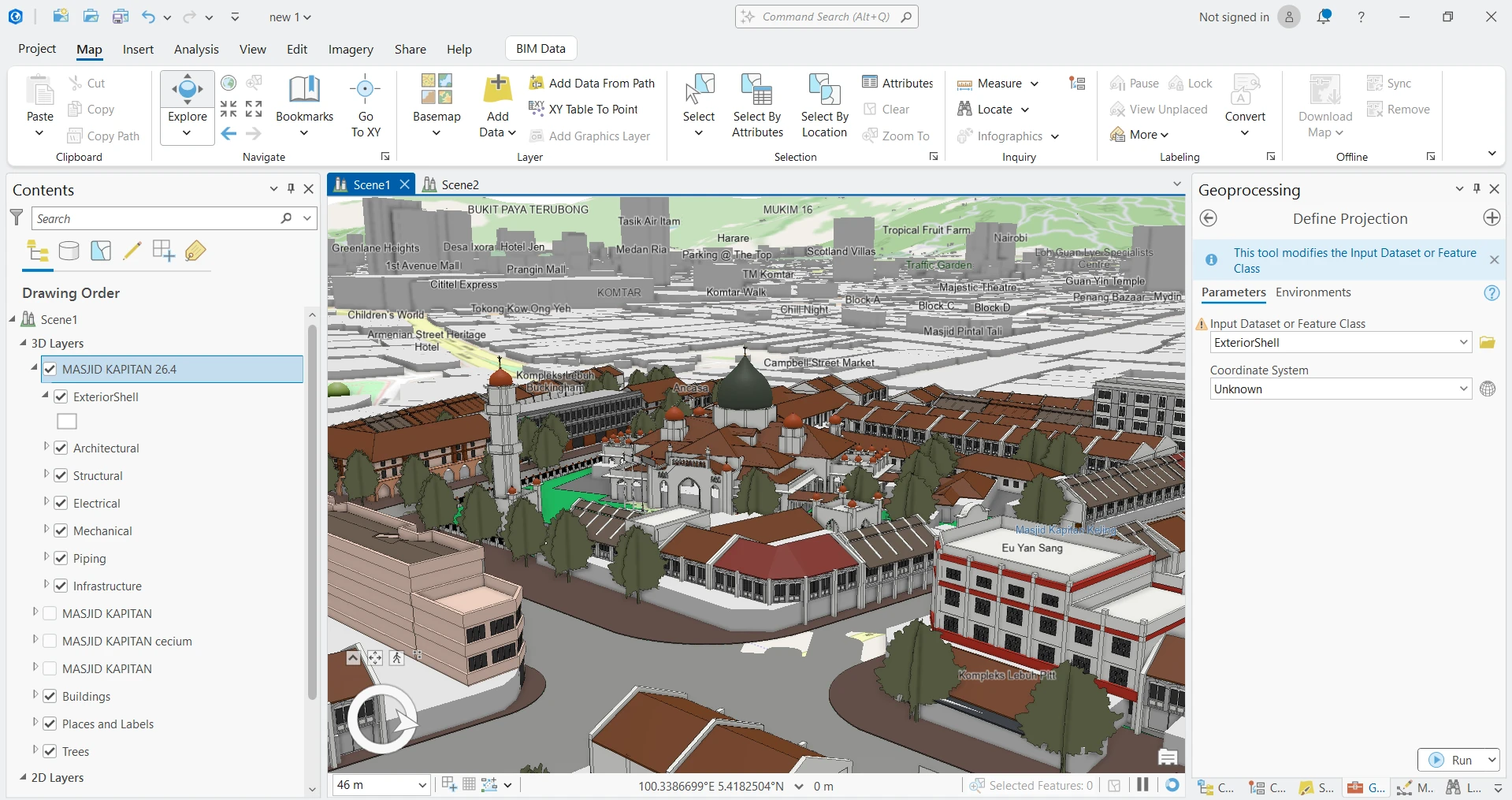Viewport: 1512px width, 800px height.
Task: Uncheck the Piping layer
Action: tap(61, 558)
